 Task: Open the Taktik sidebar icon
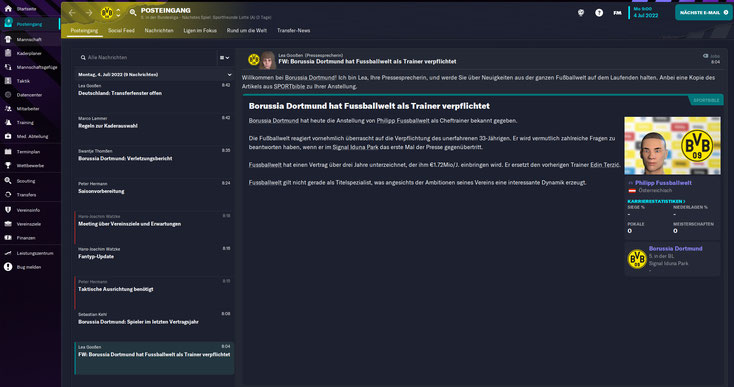pyautogui.click(x=8, y=80)
